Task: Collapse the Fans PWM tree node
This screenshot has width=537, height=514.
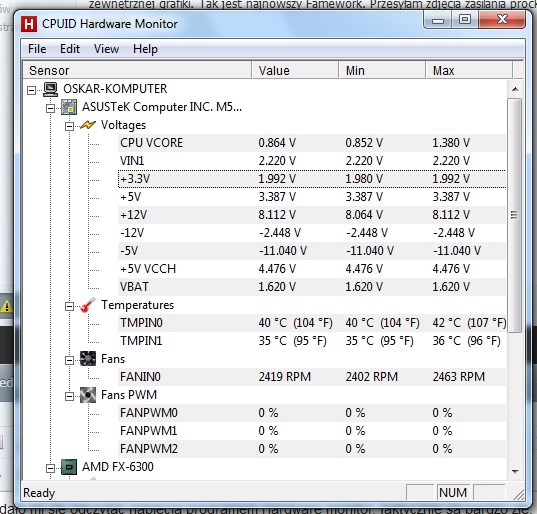Action: 69,397
